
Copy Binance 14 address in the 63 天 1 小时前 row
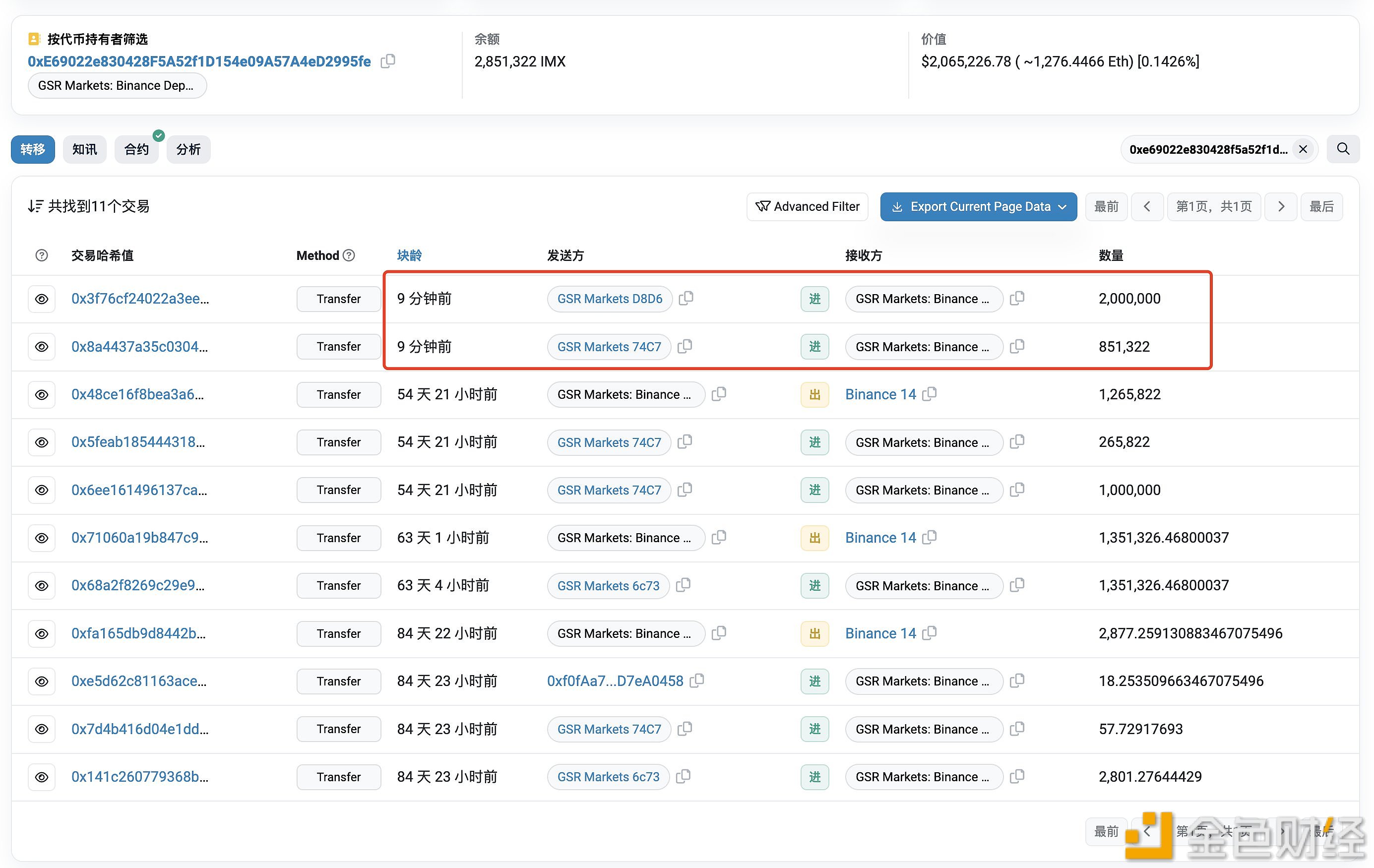click(930, 538)
